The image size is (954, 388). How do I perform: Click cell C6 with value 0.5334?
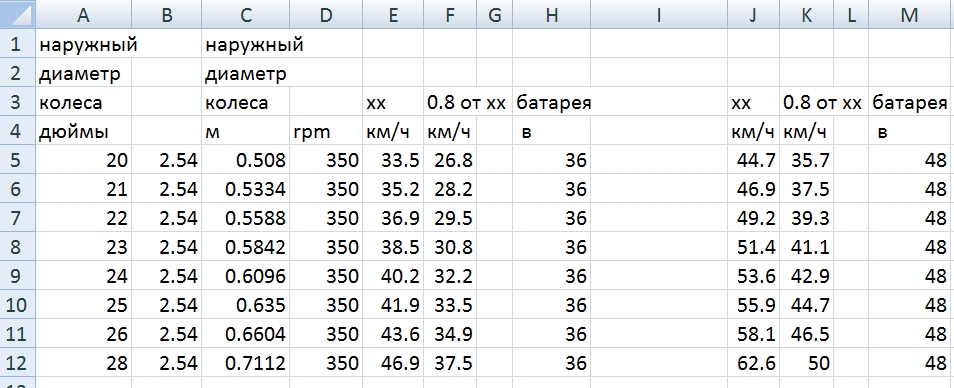pyautogui.click(x=246, y=189)
